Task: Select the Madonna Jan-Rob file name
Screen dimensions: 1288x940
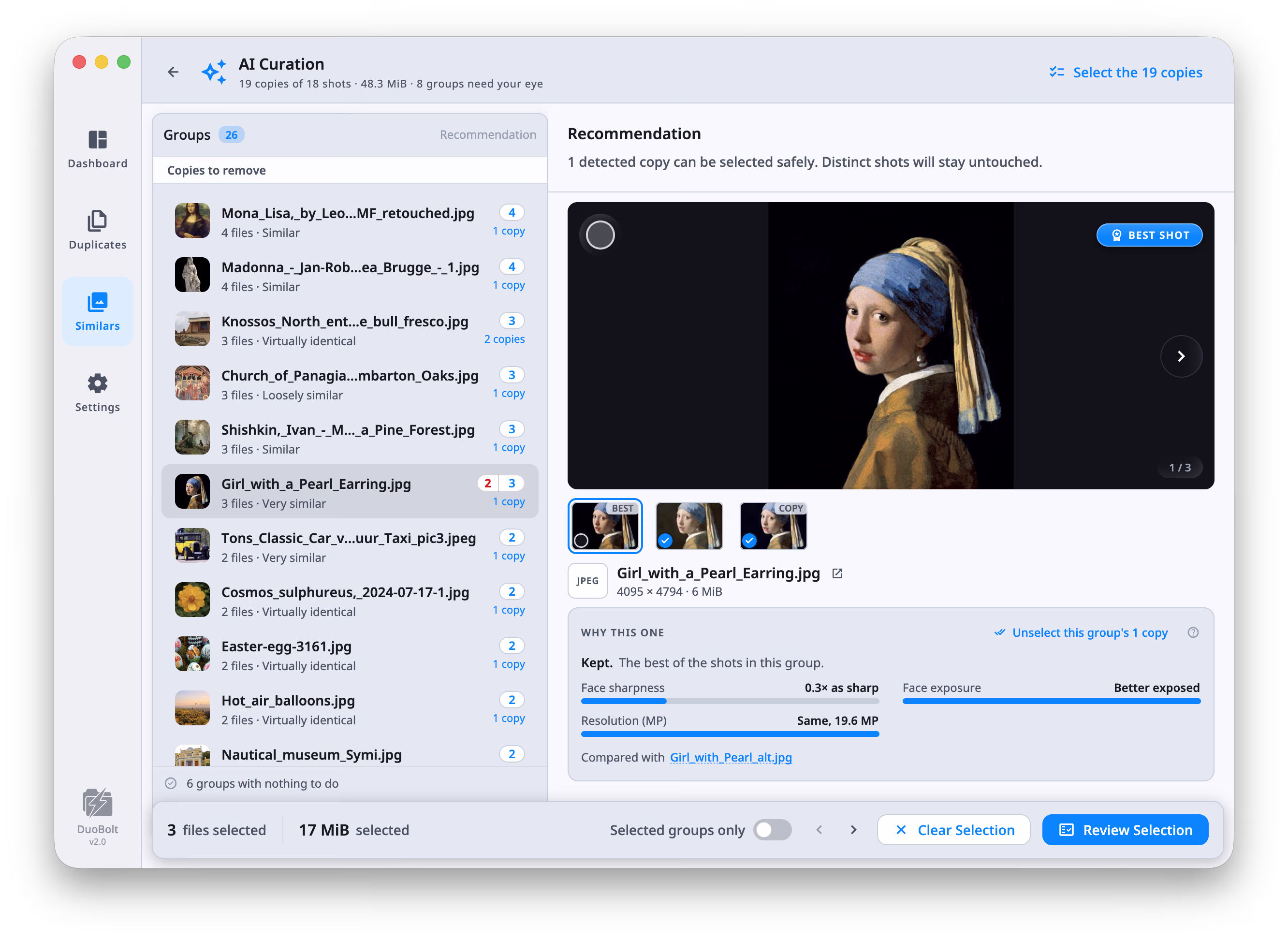Action: pyautogui.click(x=350, y=267)
